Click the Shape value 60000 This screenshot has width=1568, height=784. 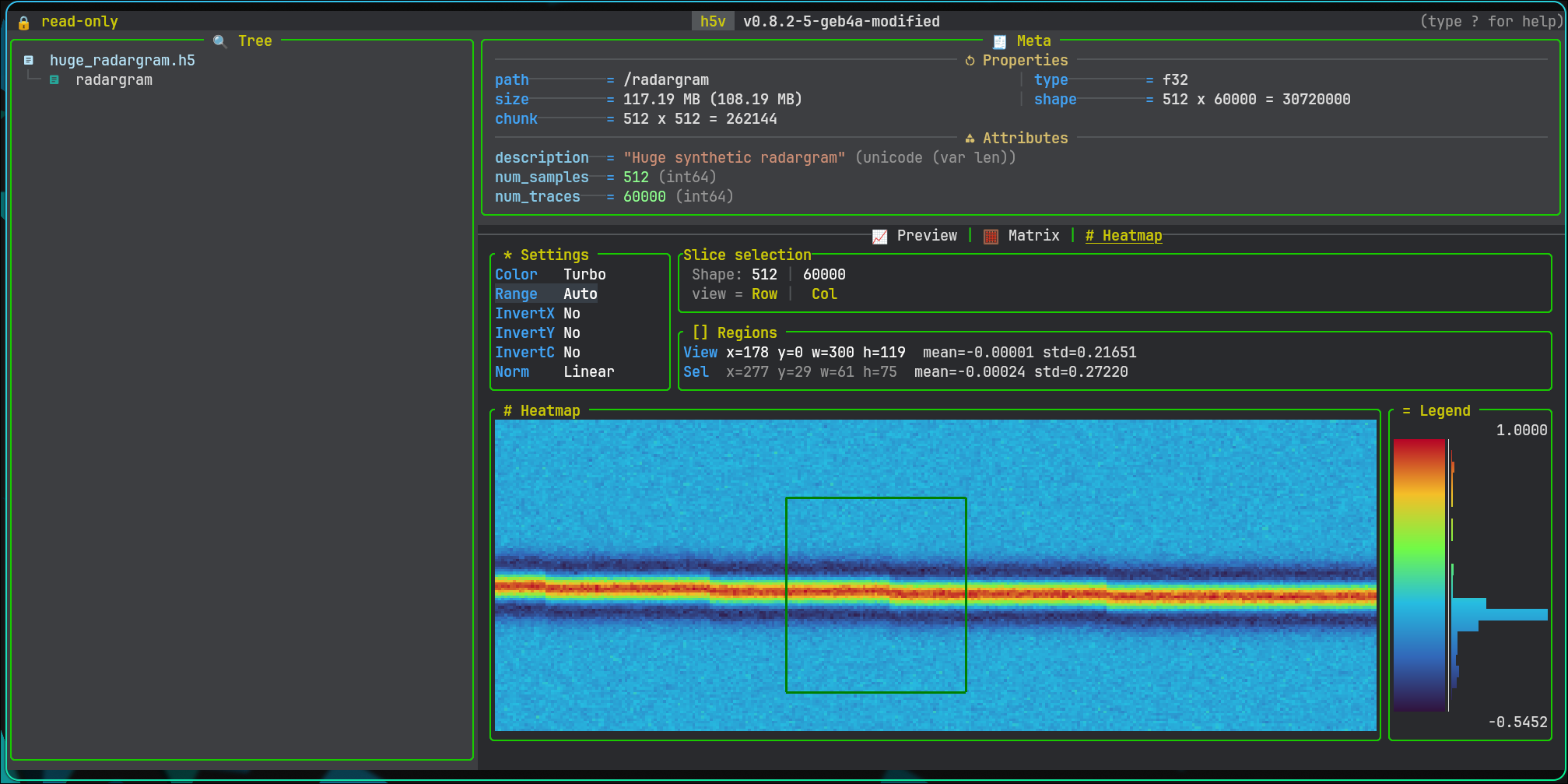pos(824,274)
